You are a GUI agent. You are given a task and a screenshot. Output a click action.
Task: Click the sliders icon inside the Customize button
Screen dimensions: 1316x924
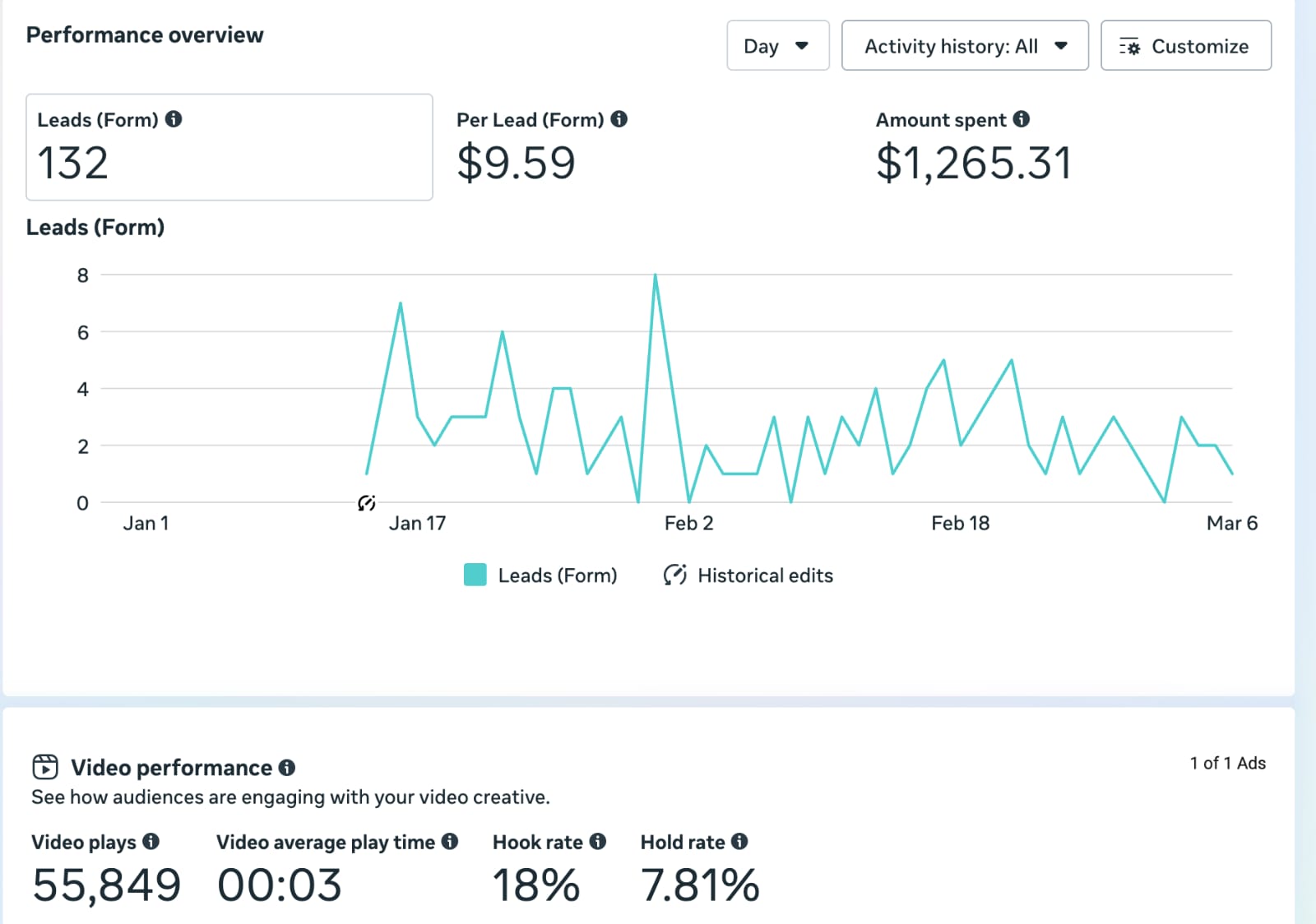(1131, 46)
